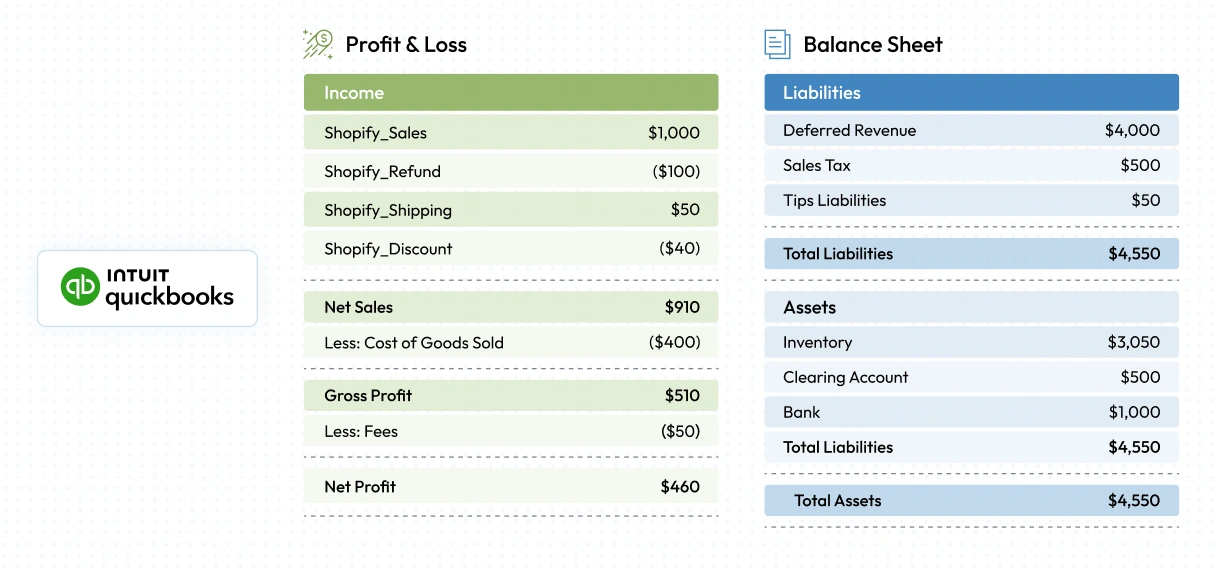Click the Inventory asset row
The width and height of the screenshot is (1216, 572).
tap(970, 342)
